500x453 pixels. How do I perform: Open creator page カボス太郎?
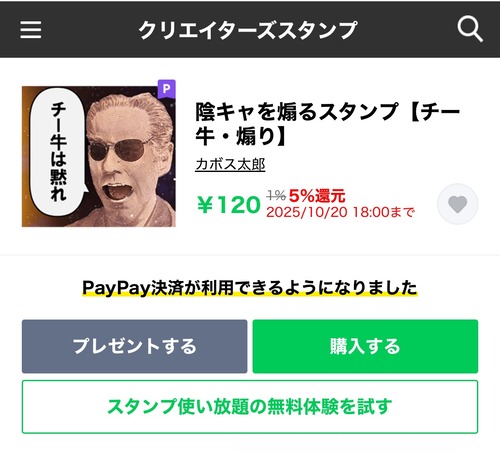click(230, 164)
